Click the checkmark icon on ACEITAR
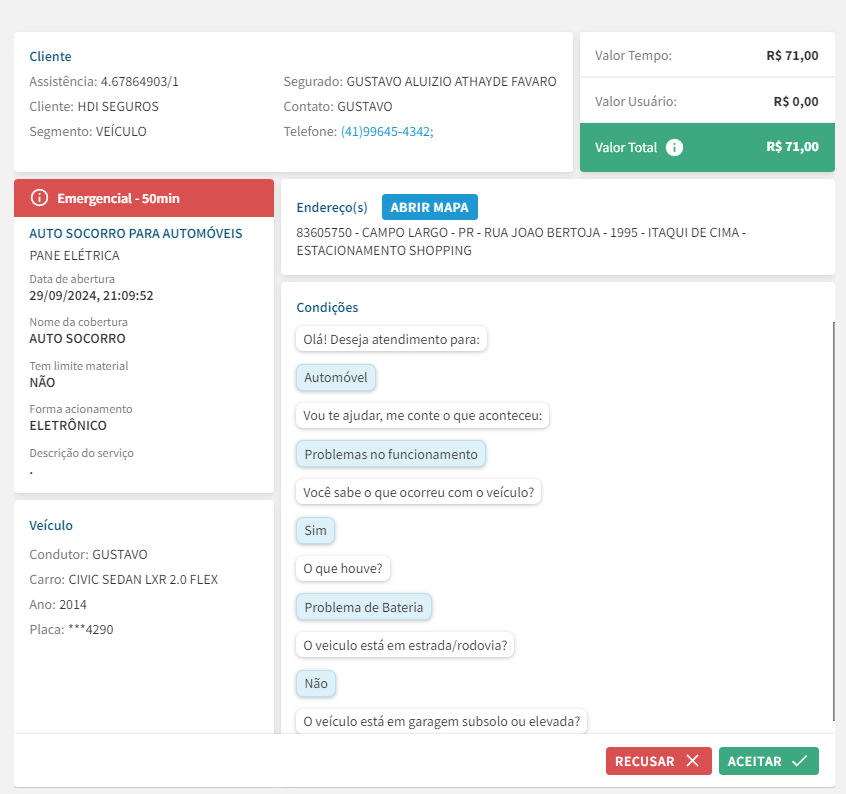The width and height of the screenshot is (846, 794). [799, 761]
